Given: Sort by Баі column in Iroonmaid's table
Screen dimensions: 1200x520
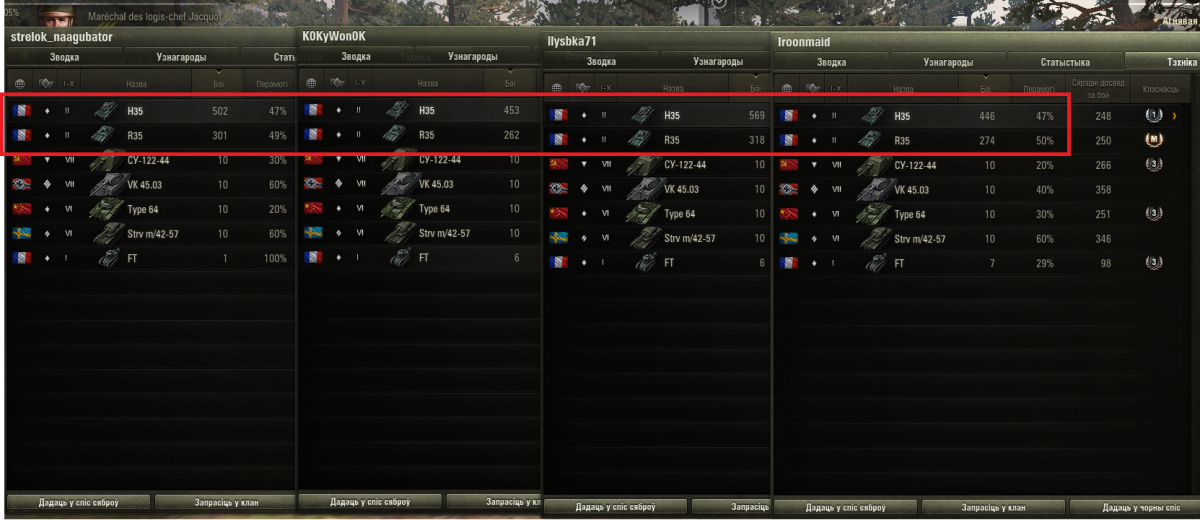Looking at the screenshot, I should click(x=986, y=89).
